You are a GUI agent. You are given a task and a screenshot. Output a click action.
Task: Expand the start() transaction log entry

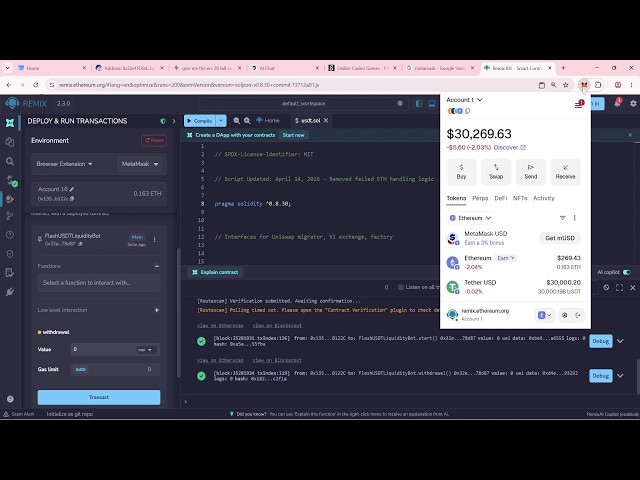pyautogui.click(x=620, y=341)
